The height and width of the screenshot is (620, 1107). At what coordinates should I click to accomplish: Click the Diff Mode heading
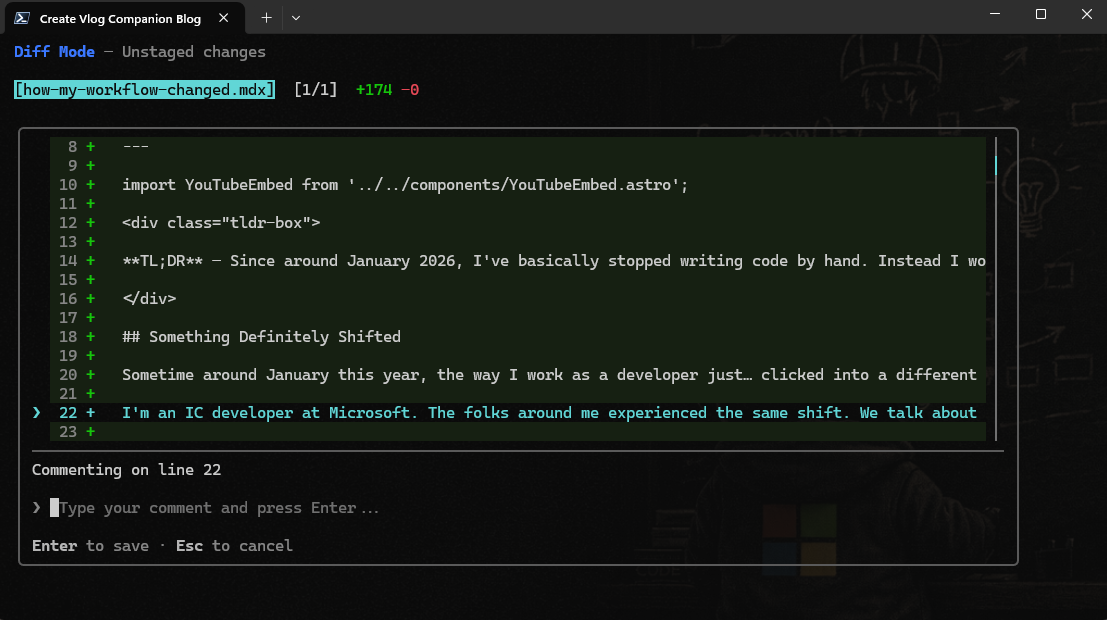[x=54, y=52]
